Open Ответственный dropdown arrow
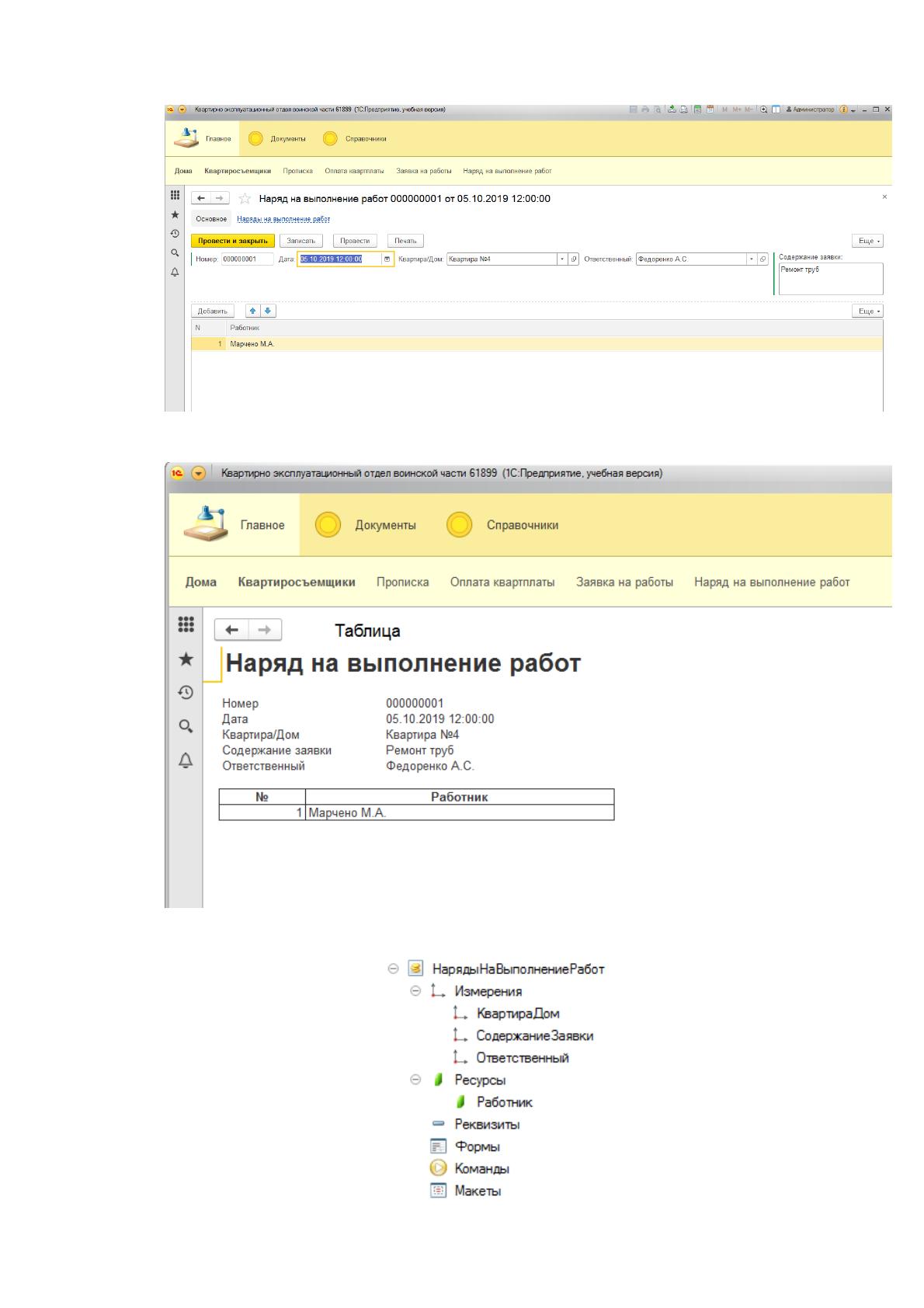 click(x=752, y=259)
